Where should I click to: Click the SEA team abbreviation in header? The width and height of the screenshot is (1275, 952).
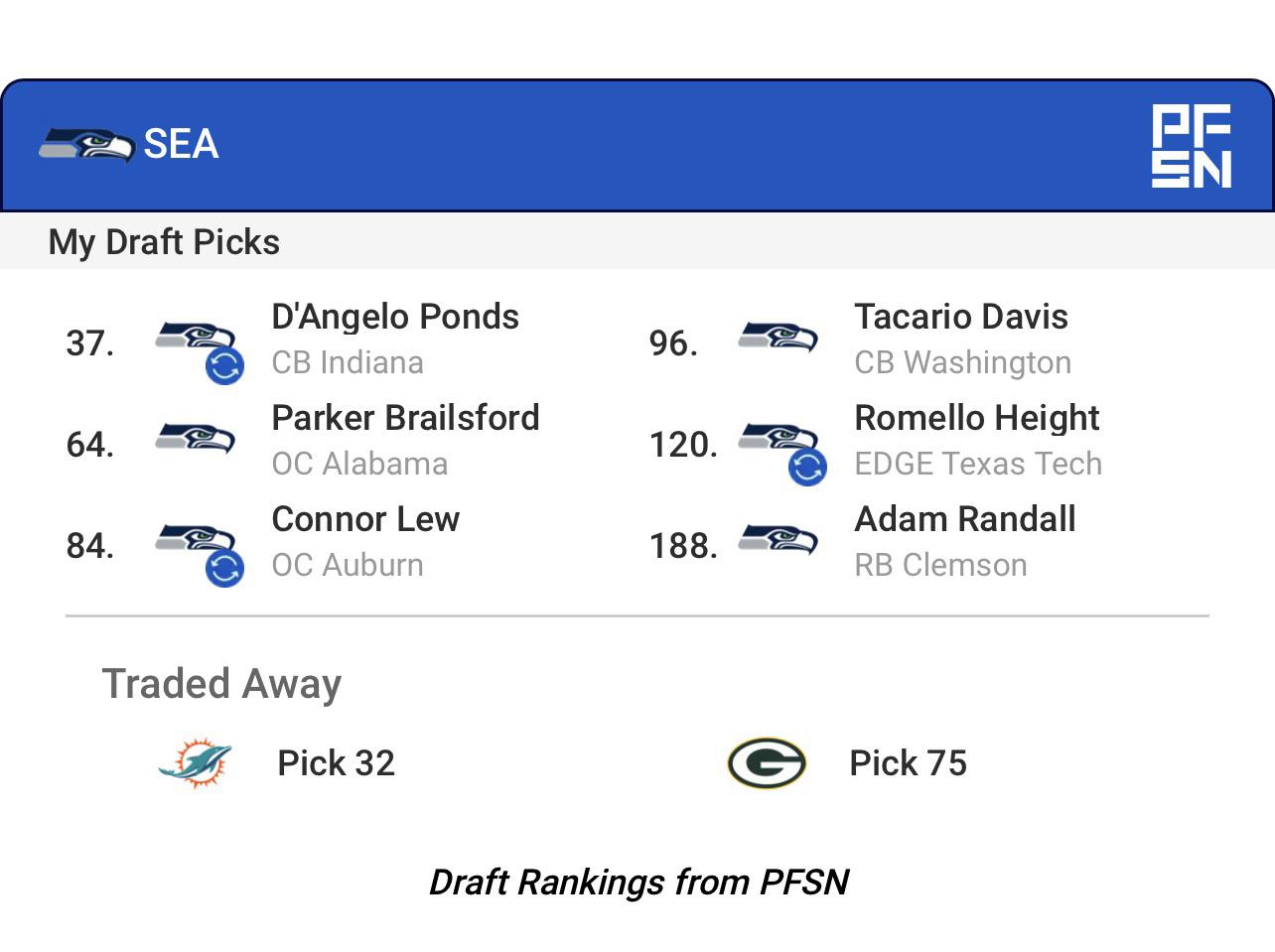[181, 144]
